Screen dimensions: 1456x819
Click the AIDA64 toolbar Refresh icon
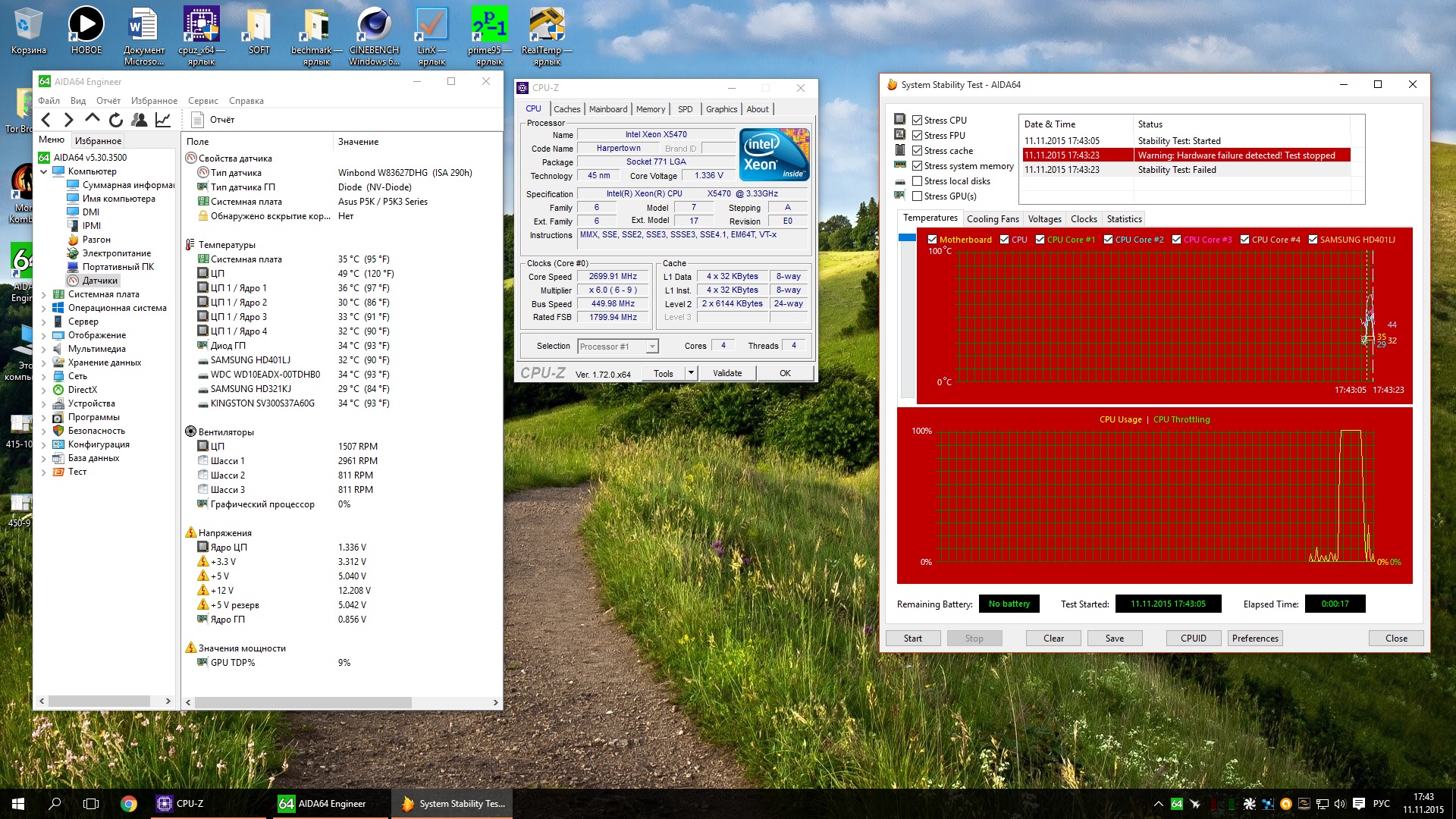[115, 120]
